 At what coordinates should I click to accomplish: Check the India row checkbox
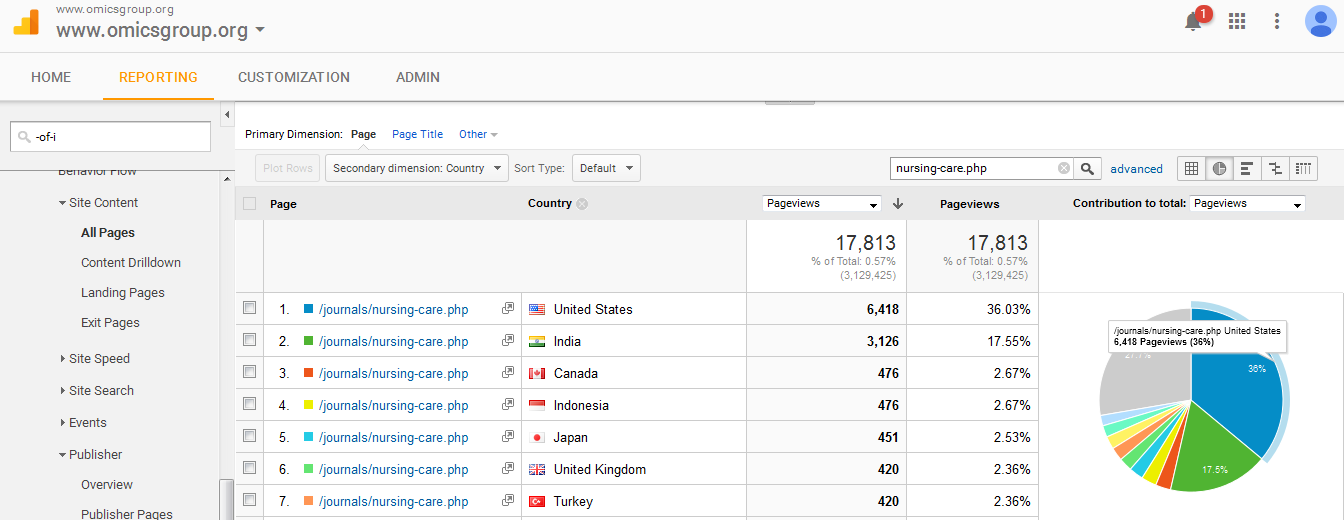pos(249,340)
